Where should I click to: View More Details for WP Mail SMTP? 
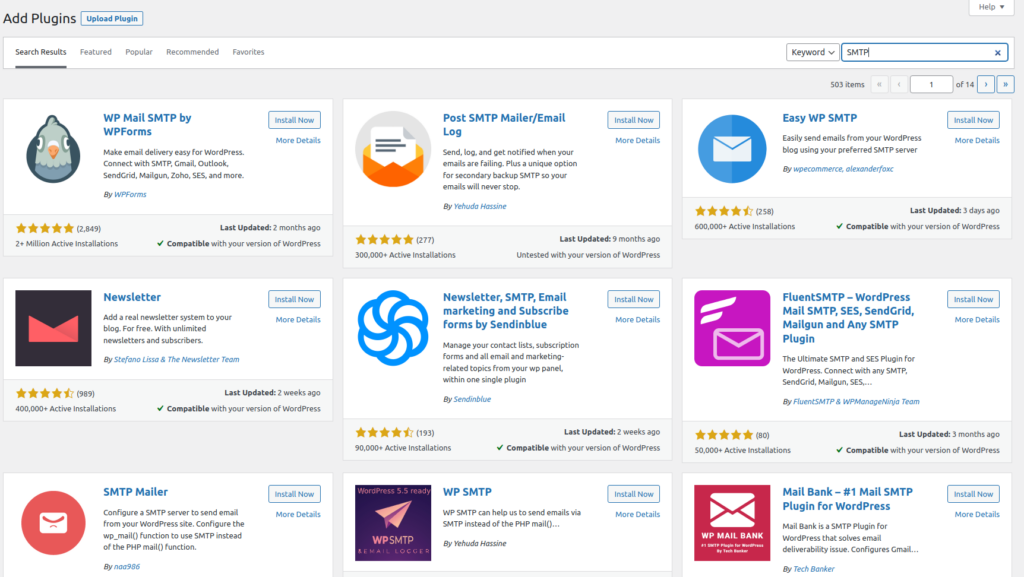pos(298,140)
